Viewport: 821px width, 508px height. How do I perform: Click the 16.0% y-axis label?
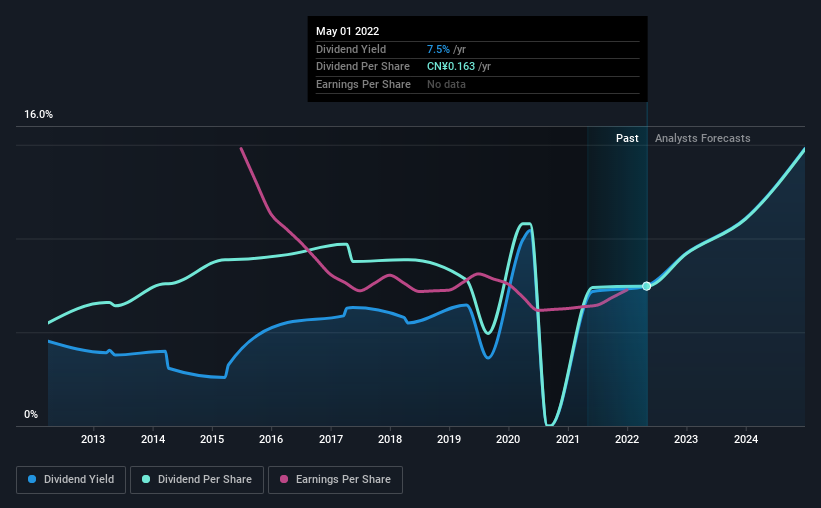tap(38, 115)
